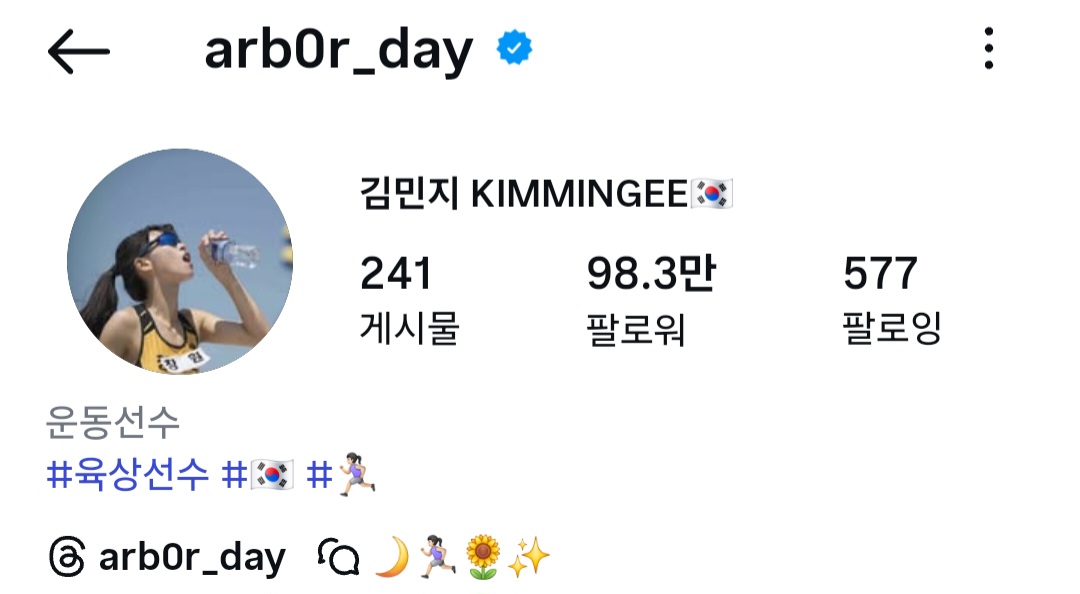Open the arb0r_day Threads profile link
The width and height of the screenshot is (1080, 594).
[x=192, y=557]
